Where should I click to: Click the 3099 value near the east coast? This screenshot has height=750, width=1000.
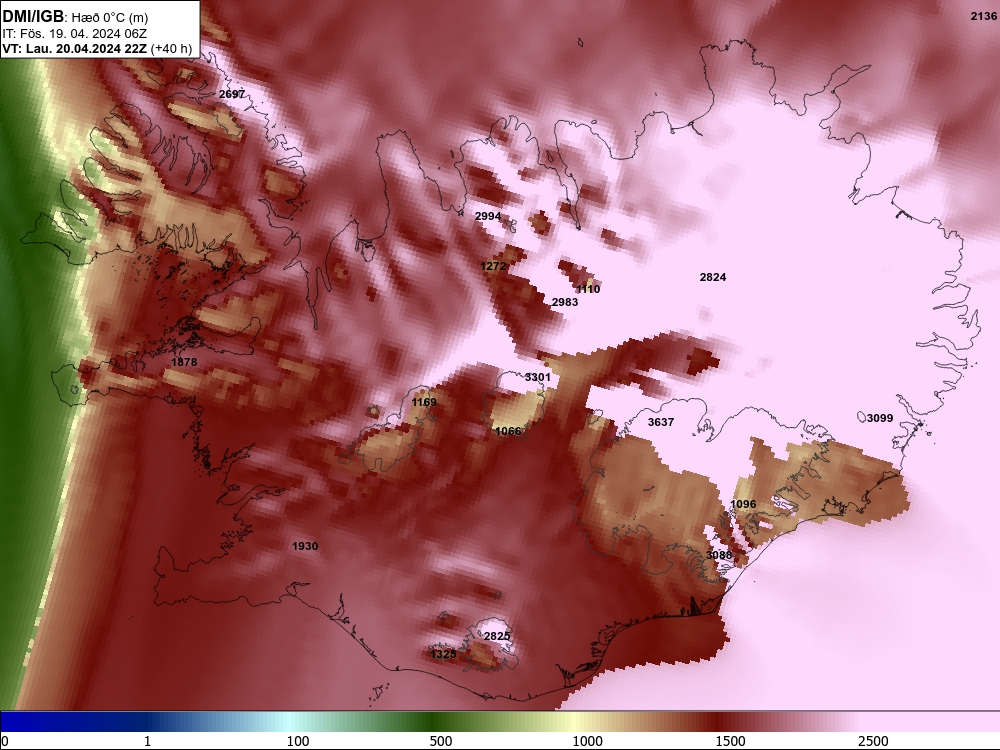coord(880,418)
